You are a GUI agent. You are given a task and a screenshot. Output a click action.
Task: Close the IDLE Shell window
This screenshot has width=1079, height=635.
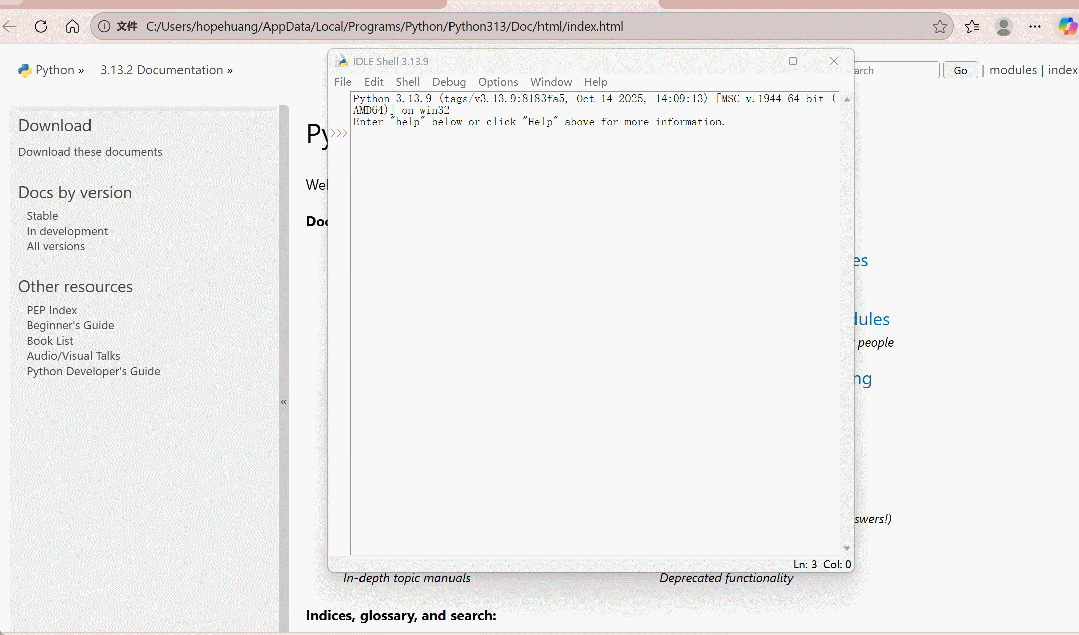coord(834,61)
